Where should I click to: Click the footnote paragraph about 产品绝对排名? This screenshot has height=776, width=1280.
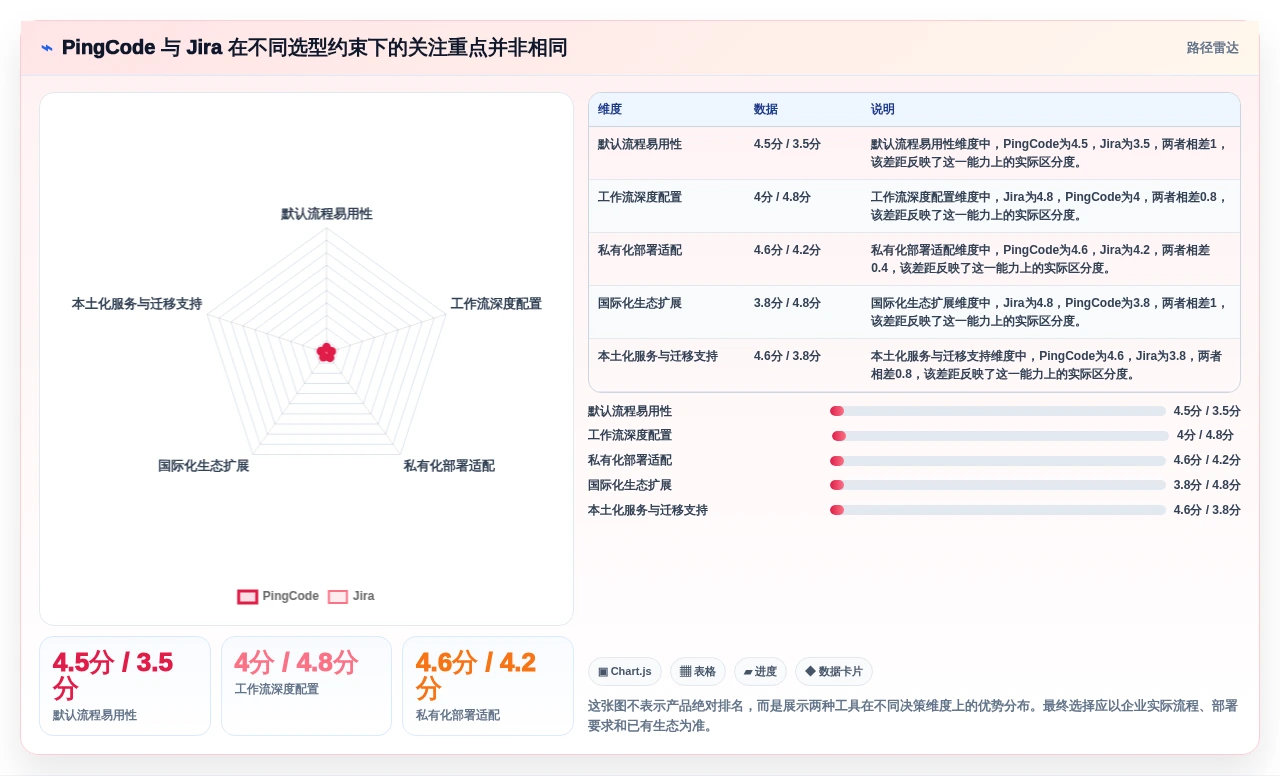pos(914,716)
